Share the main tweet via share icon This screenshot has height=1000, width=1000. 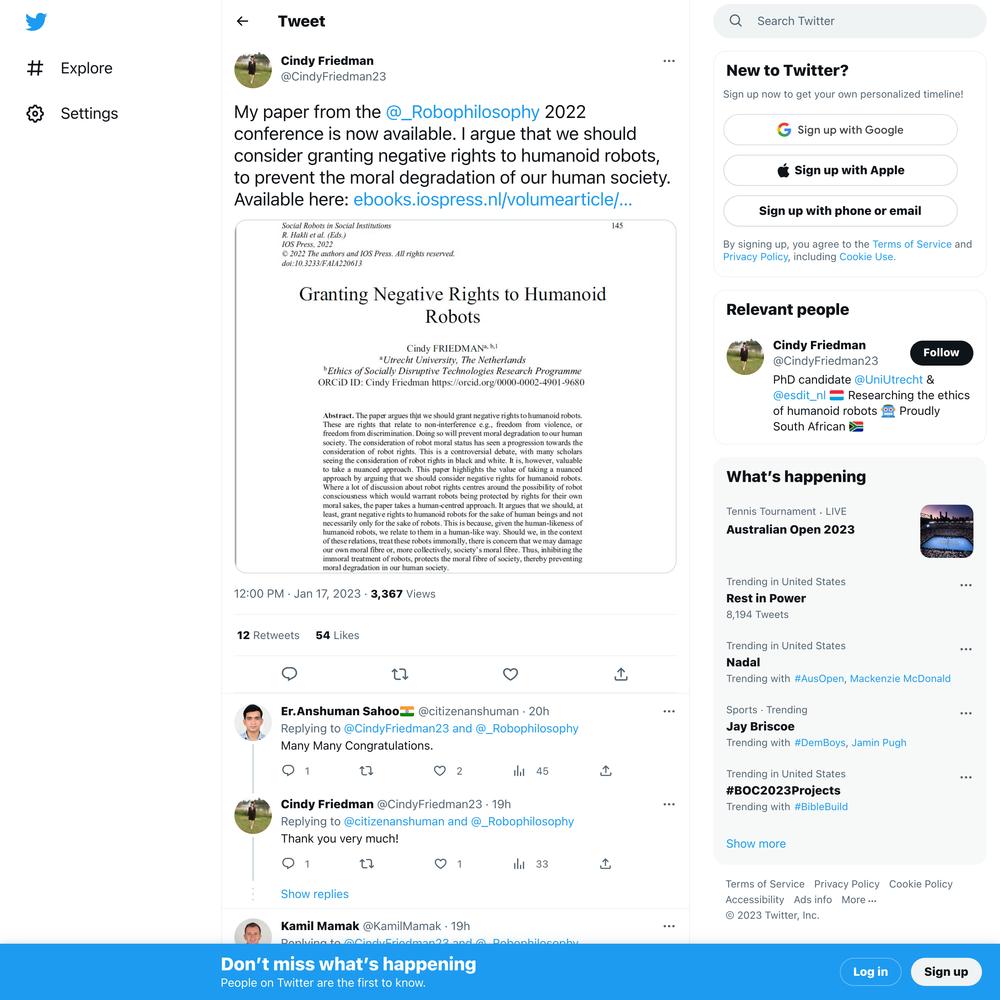click(x=621, y=674)
